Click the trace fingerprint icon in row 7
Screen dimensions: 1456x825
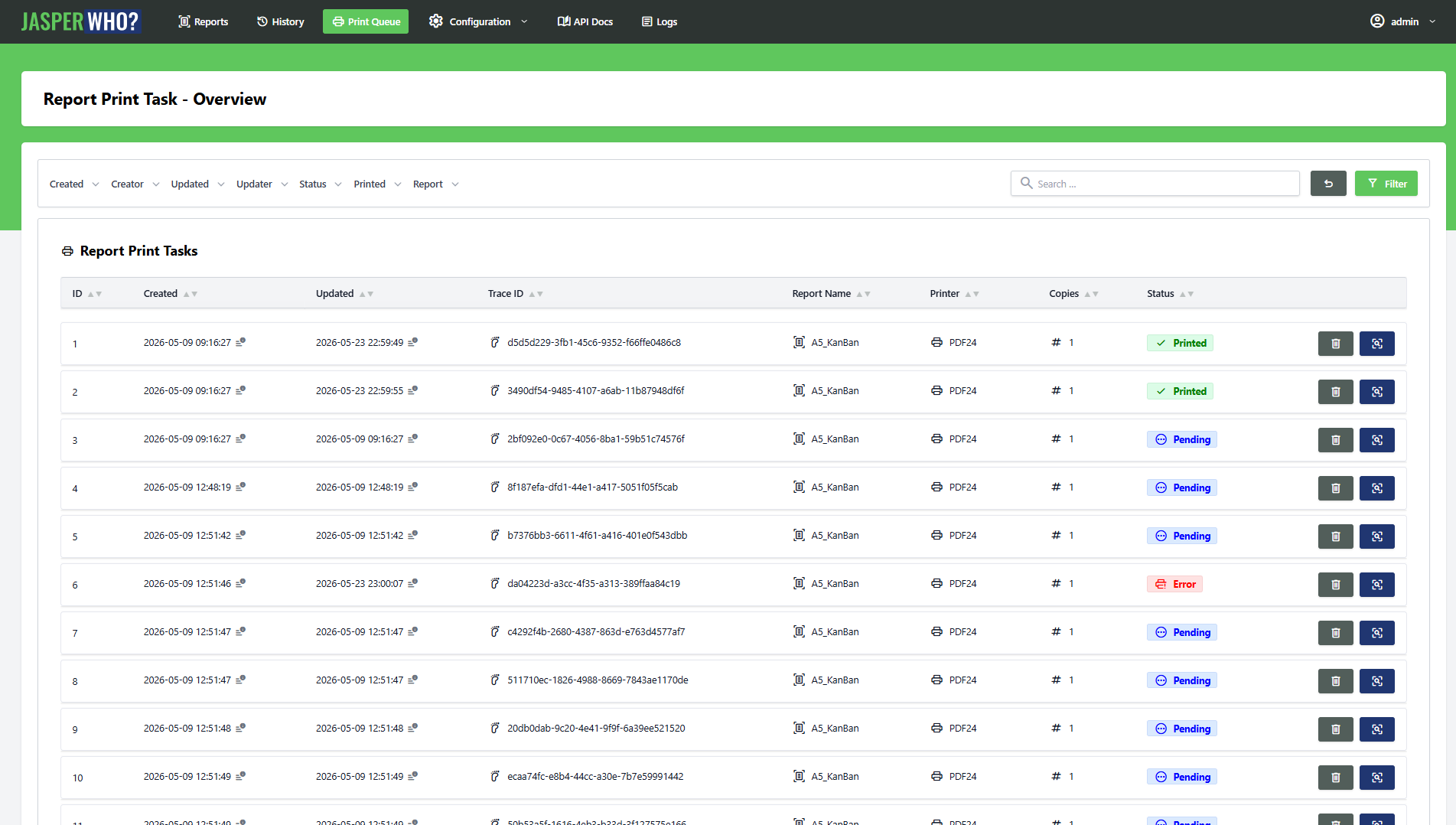click(x=495, y=631)
